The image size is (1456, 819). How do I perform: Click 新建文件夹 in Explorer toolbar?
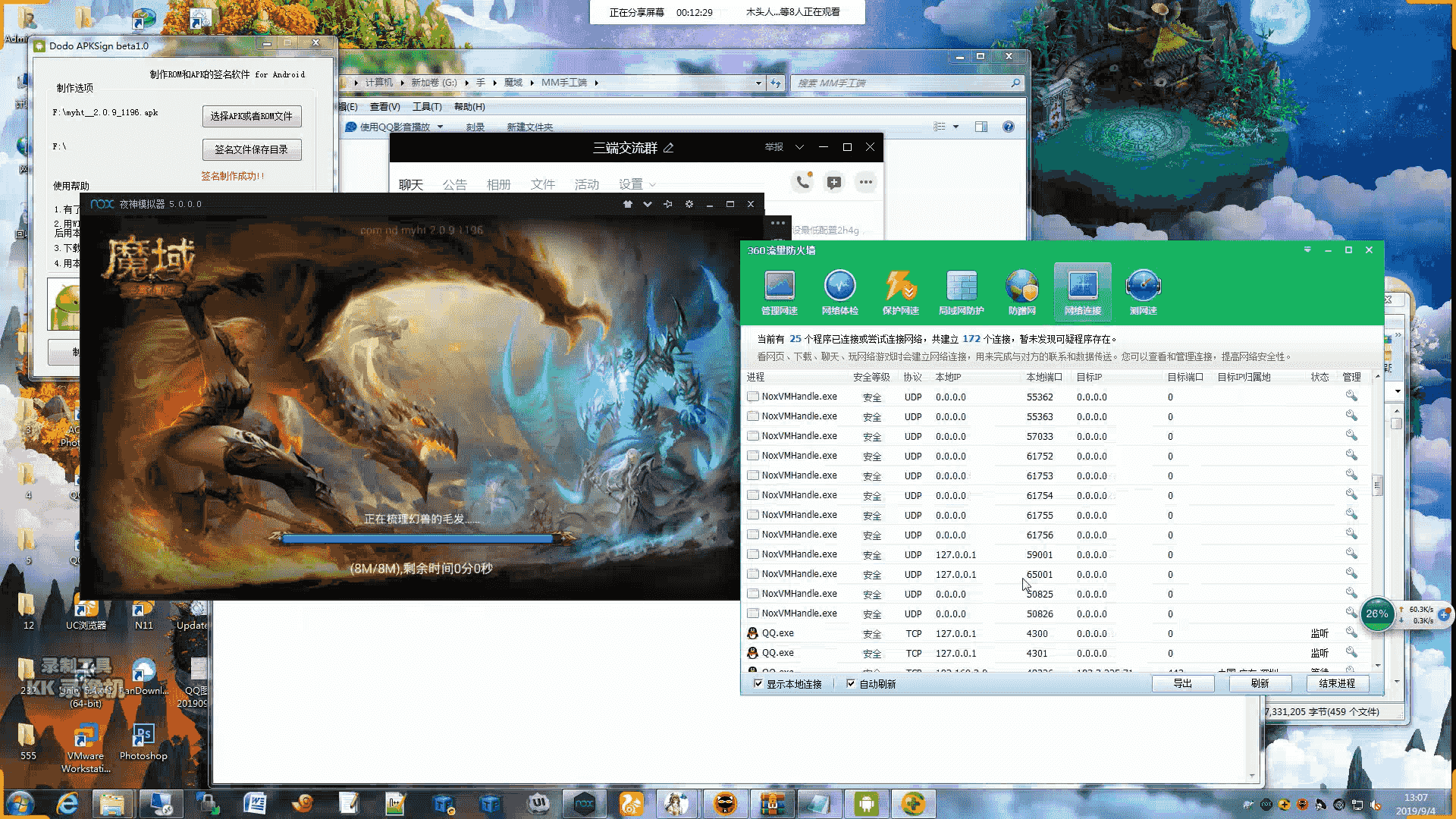(x=529, y=127)
